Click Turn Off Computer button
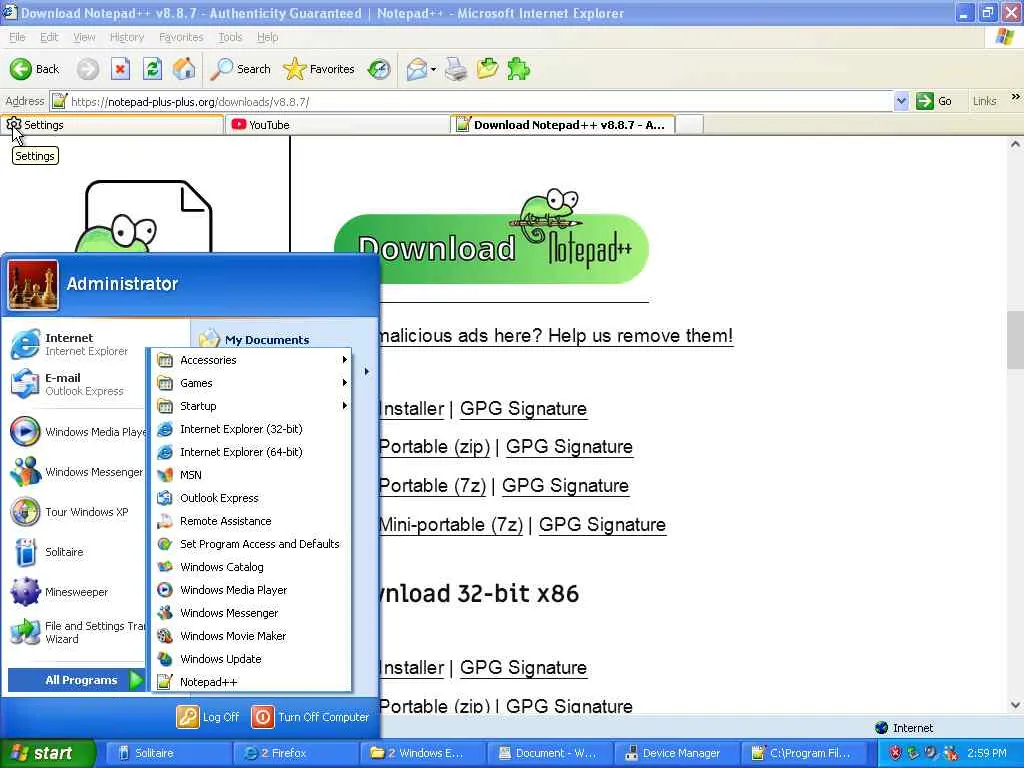This screenshot has width=1024, height=768. coord(310,717)
